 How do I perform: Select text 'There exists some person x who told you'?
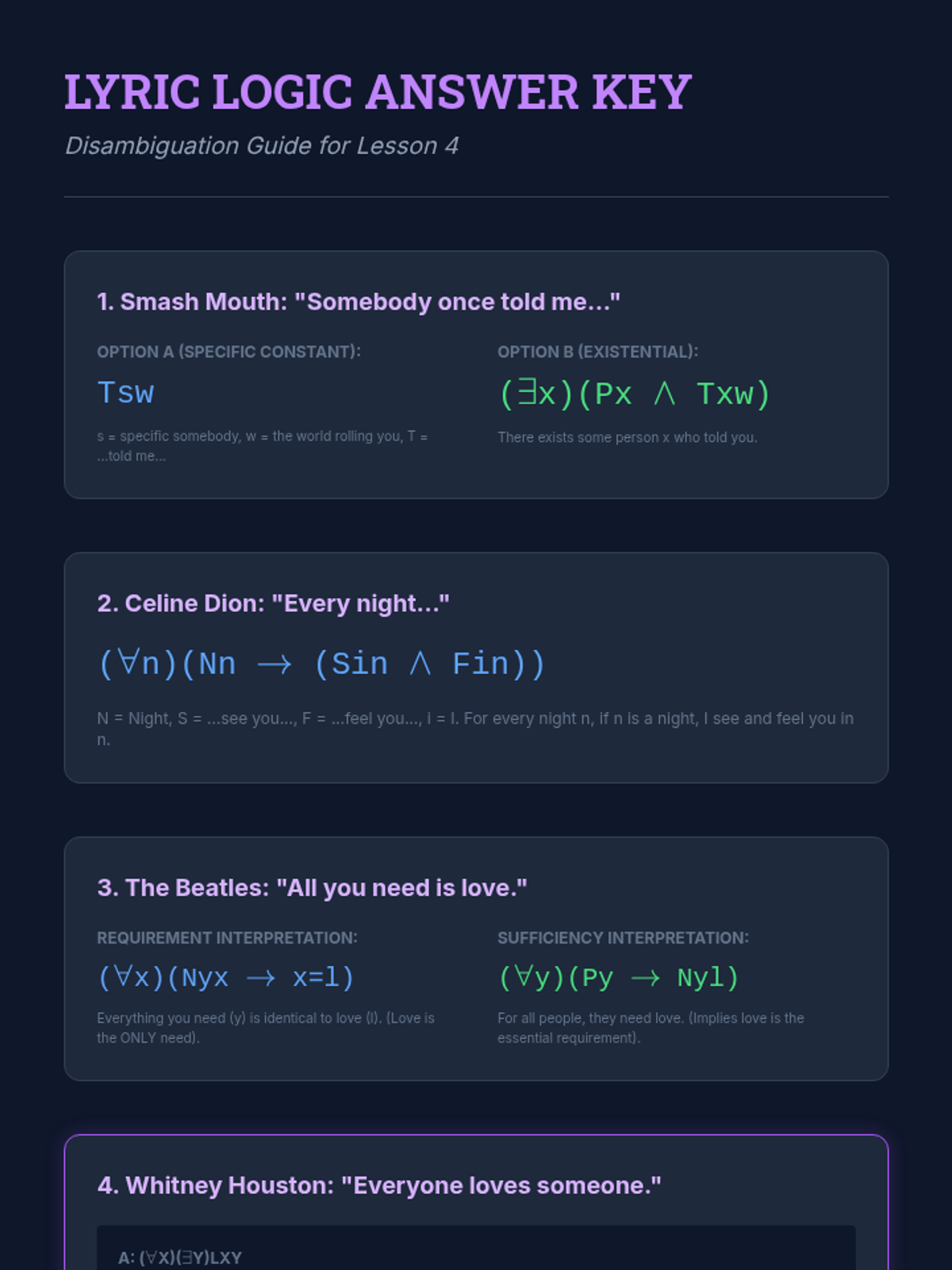627,437
